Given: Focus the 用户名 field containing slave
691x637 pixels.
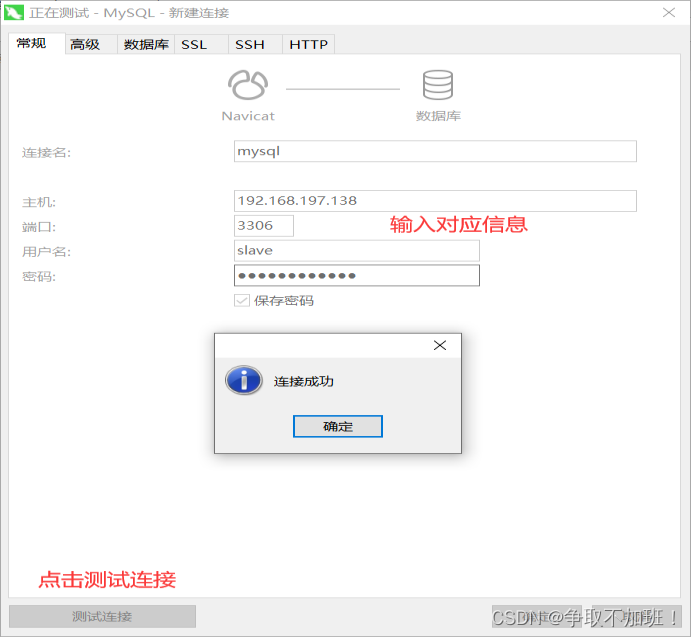Looking at the screenshot, I should 357,250.
